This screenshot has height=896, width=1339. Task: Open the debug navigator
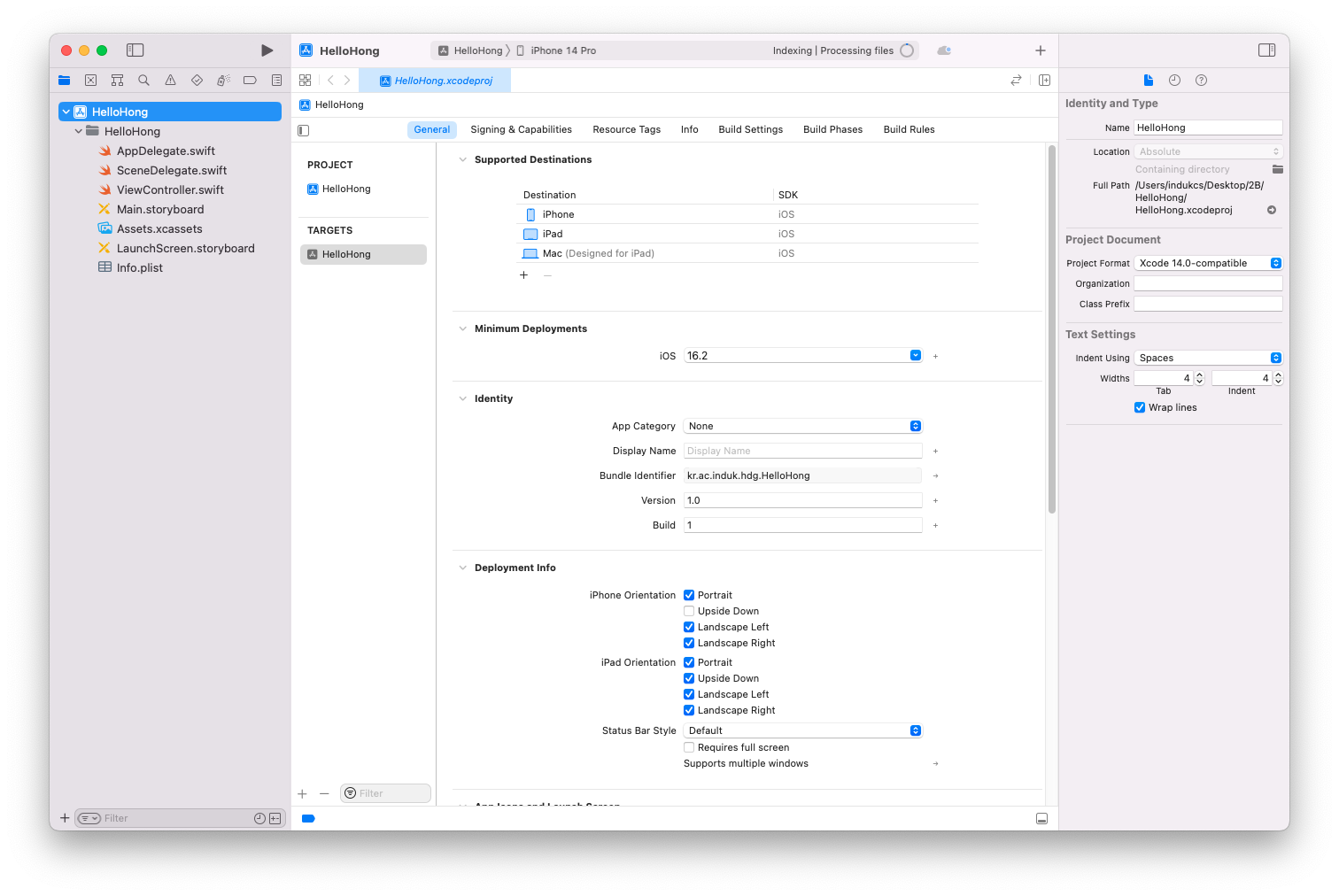click(x=223, y=81)
